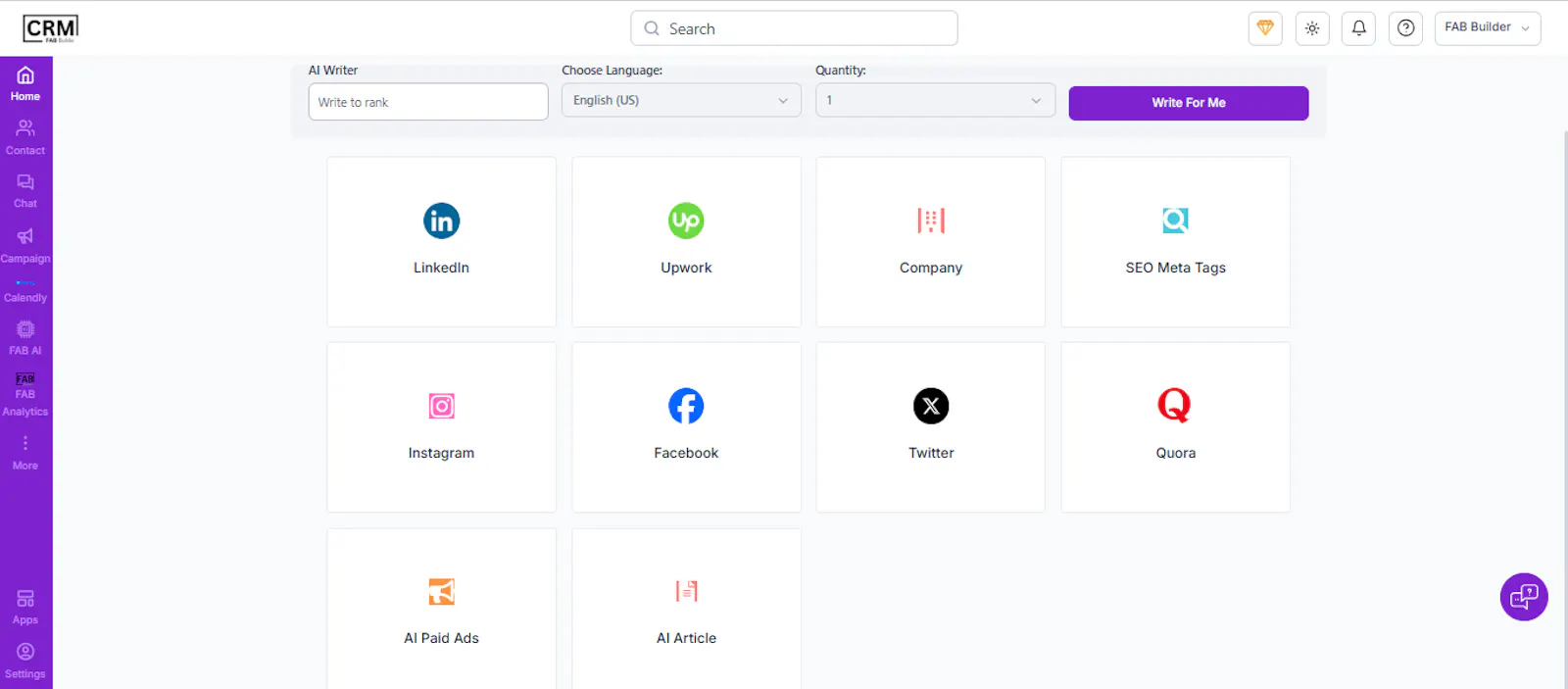1568x689 pixels.
Task: Focus the AI Writer input field
Action: click(428, 102)
